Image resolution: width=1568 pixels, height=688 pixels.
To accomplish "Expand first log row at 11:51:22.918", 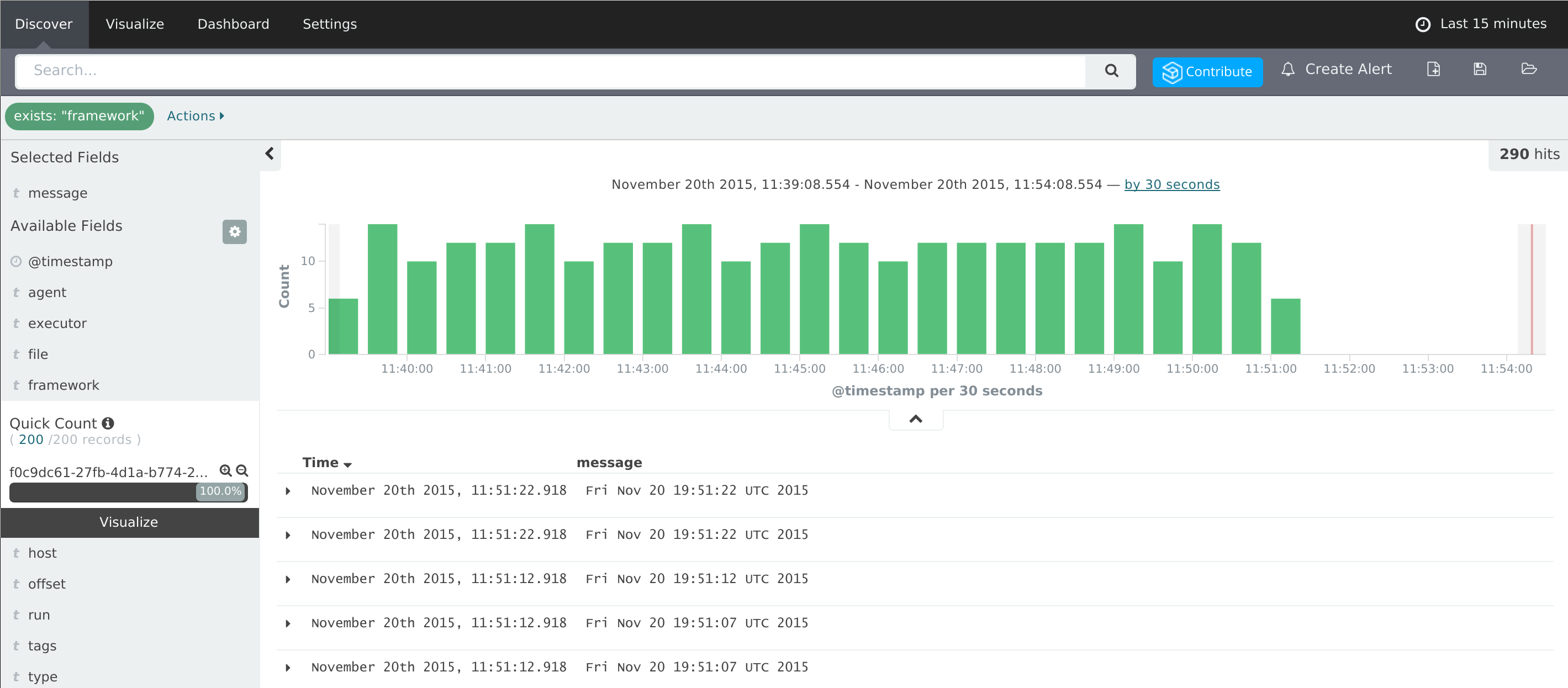I will (288, 491).
